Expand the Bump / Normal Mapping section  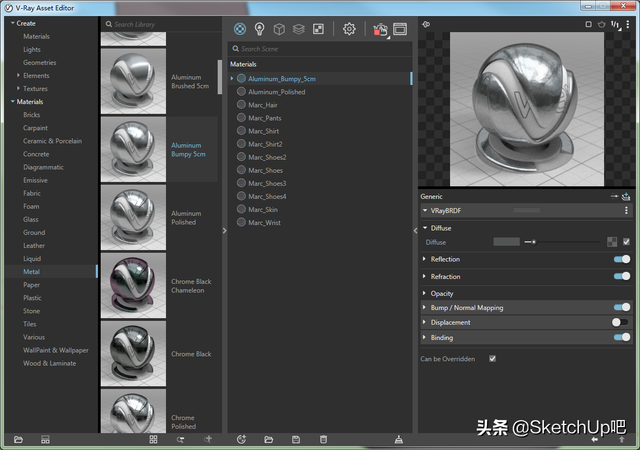click(467, 308)
